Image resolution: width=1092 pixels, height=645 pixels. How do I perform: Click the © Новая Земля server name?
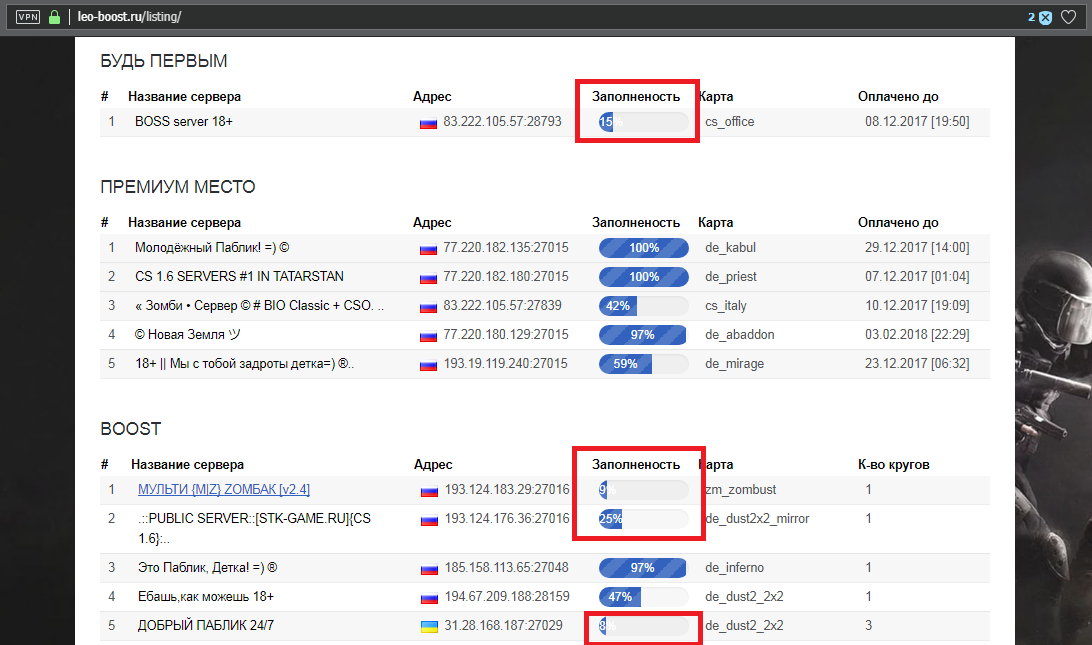click(187, 334)
